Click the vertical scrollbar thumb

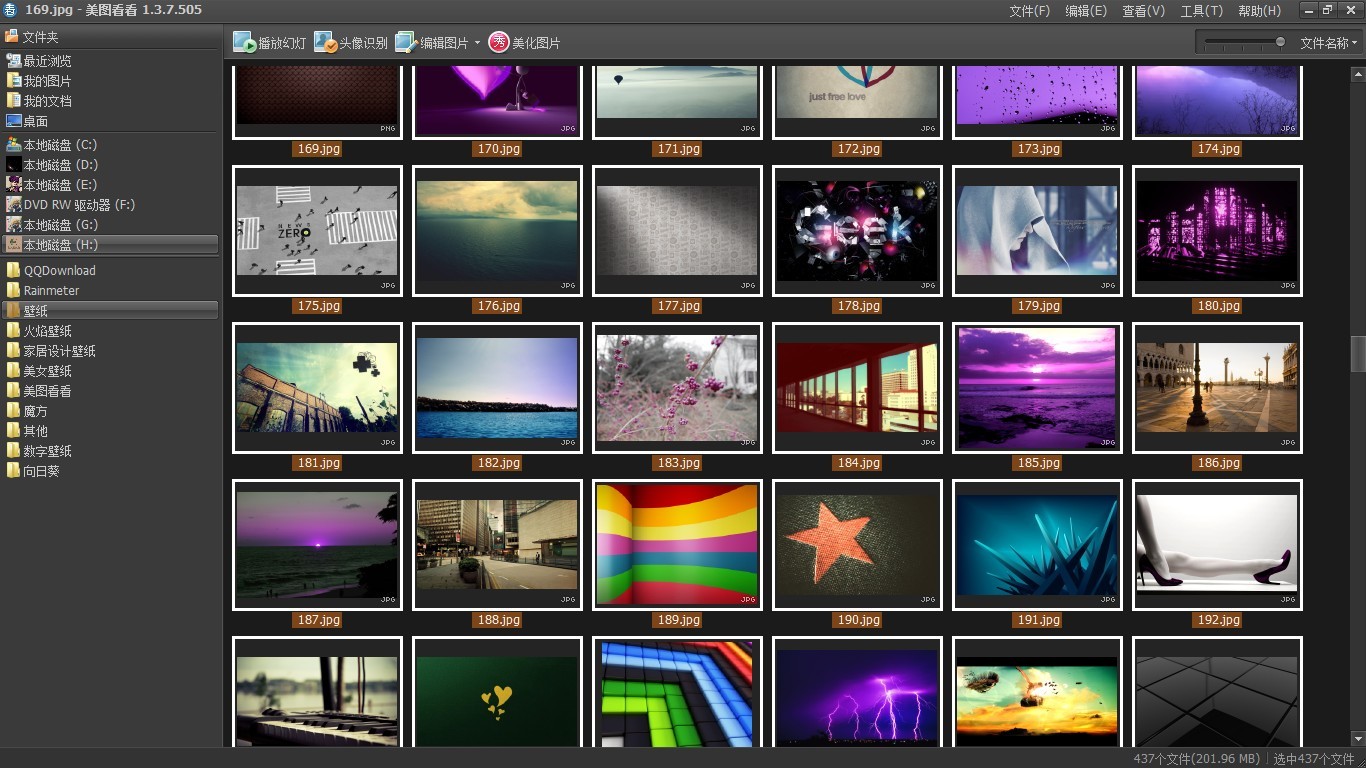[x=1357, y=354]
